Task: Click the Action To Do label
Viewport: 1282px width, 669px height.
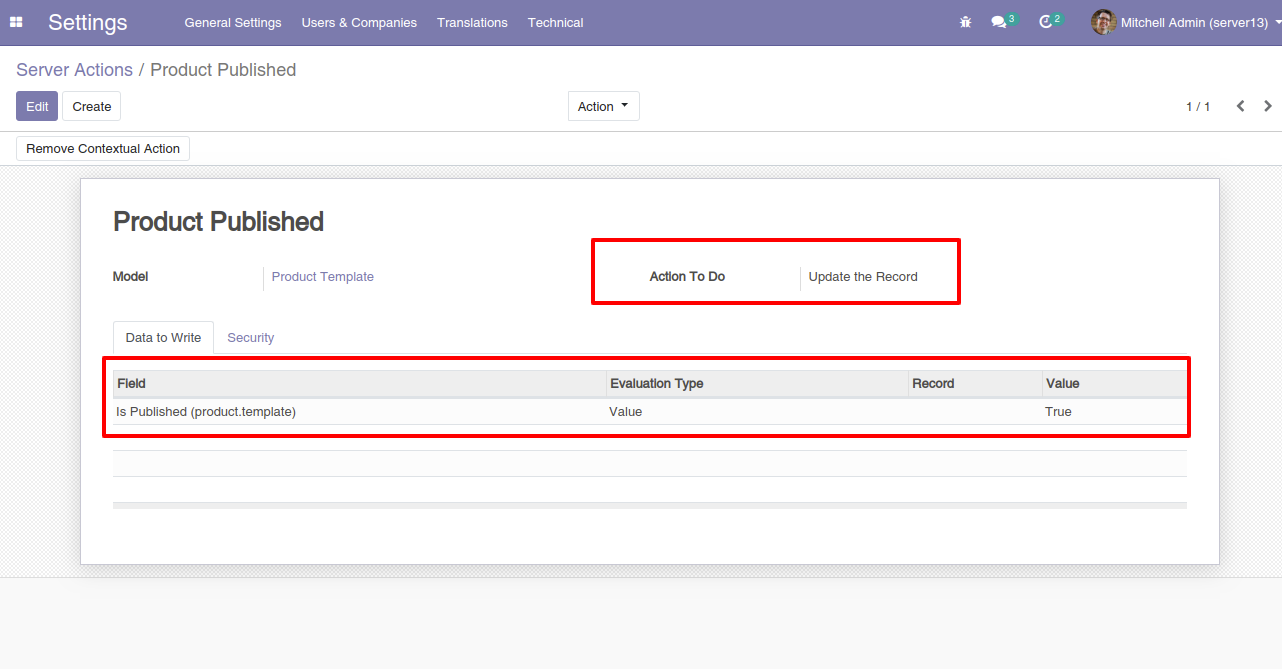Action: point(687,277)
